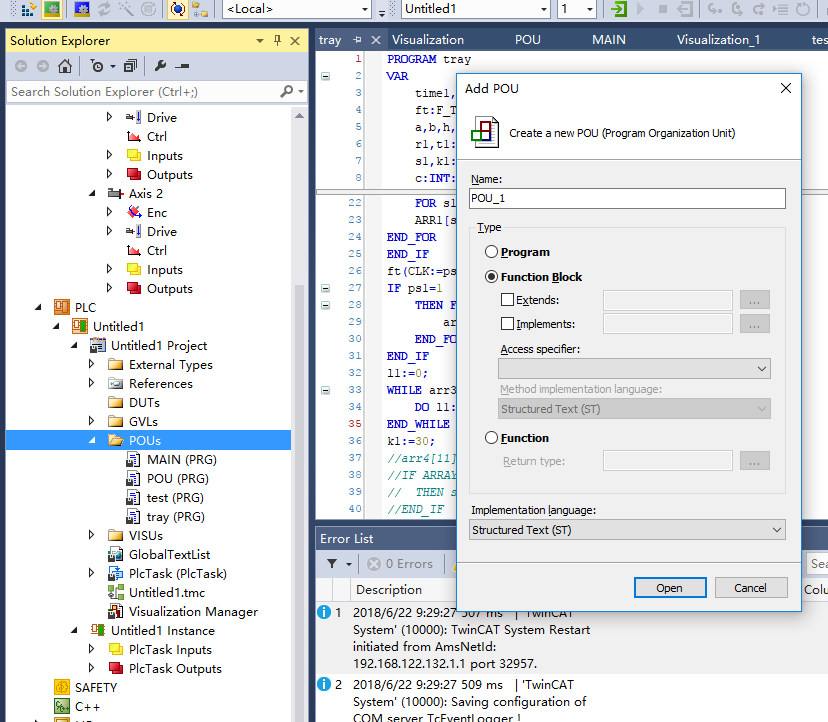
Task: Click the POU Name input field
Action: point(627,198)
